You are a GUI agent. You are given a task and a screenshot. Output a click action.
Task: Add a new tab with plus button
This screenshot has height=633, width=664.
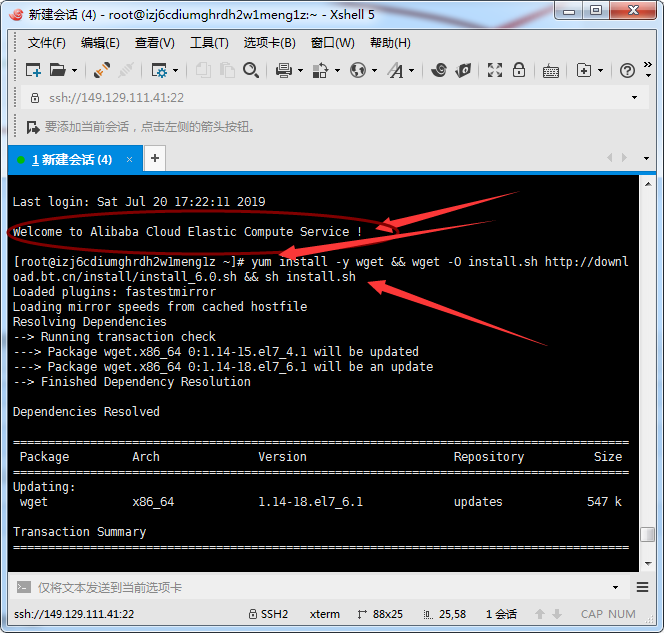tap(155, 158)
